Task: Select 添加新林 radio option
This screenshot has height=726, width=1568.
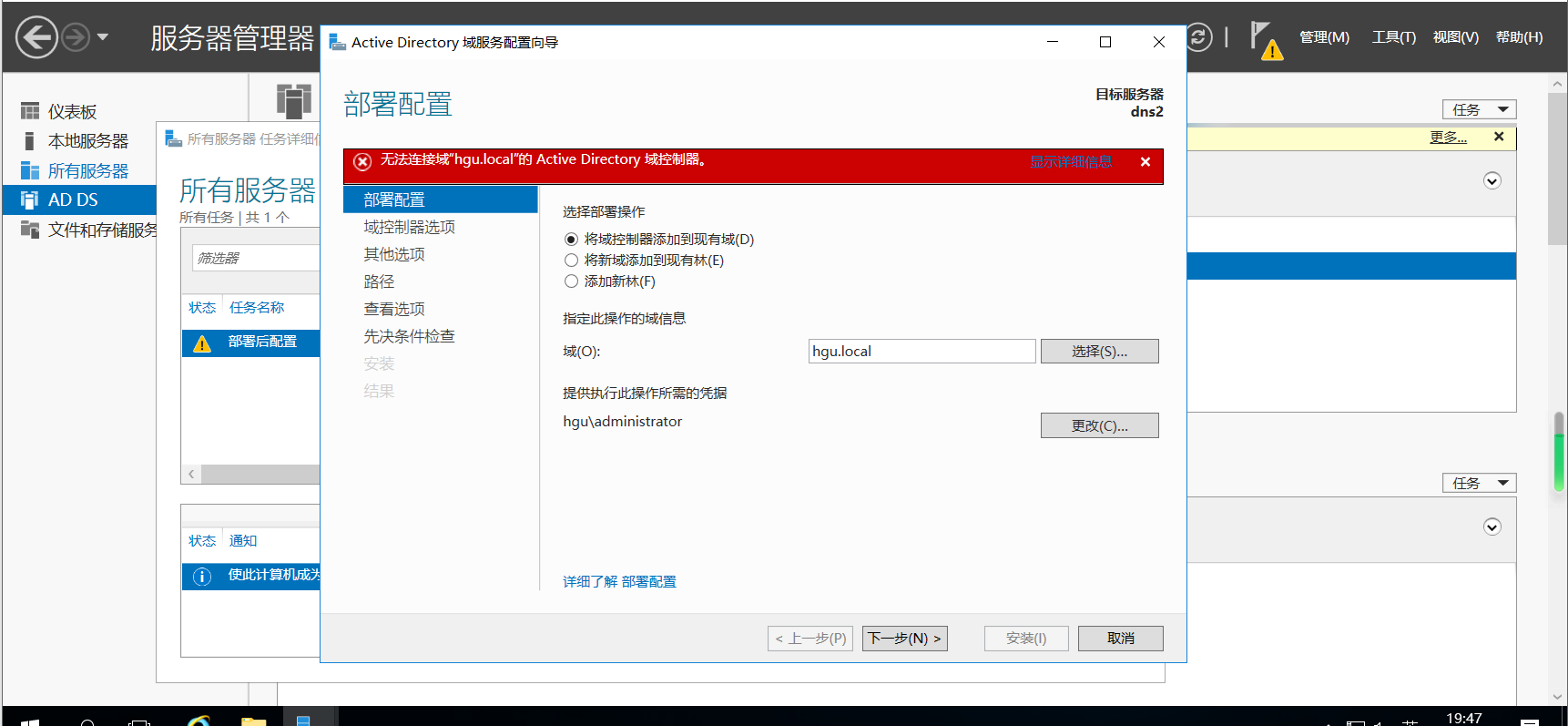Action: 571,281
